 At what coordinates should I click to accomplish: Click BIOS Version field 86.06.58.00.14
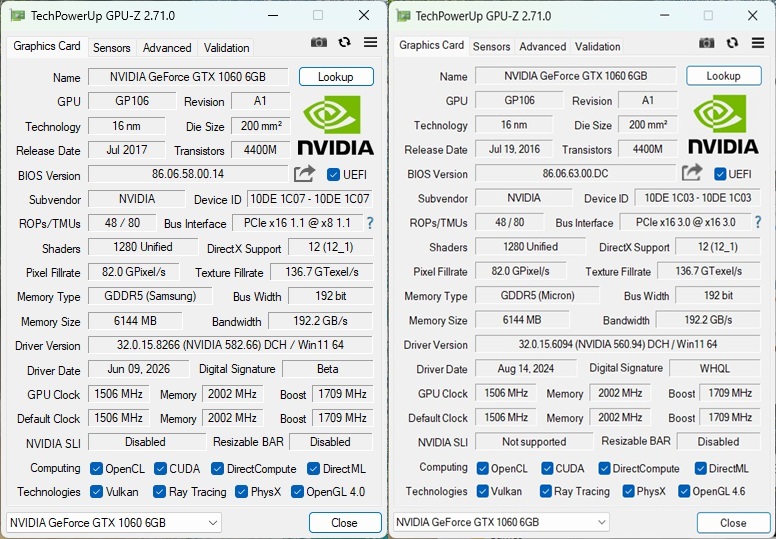click(x=188, y=174)
